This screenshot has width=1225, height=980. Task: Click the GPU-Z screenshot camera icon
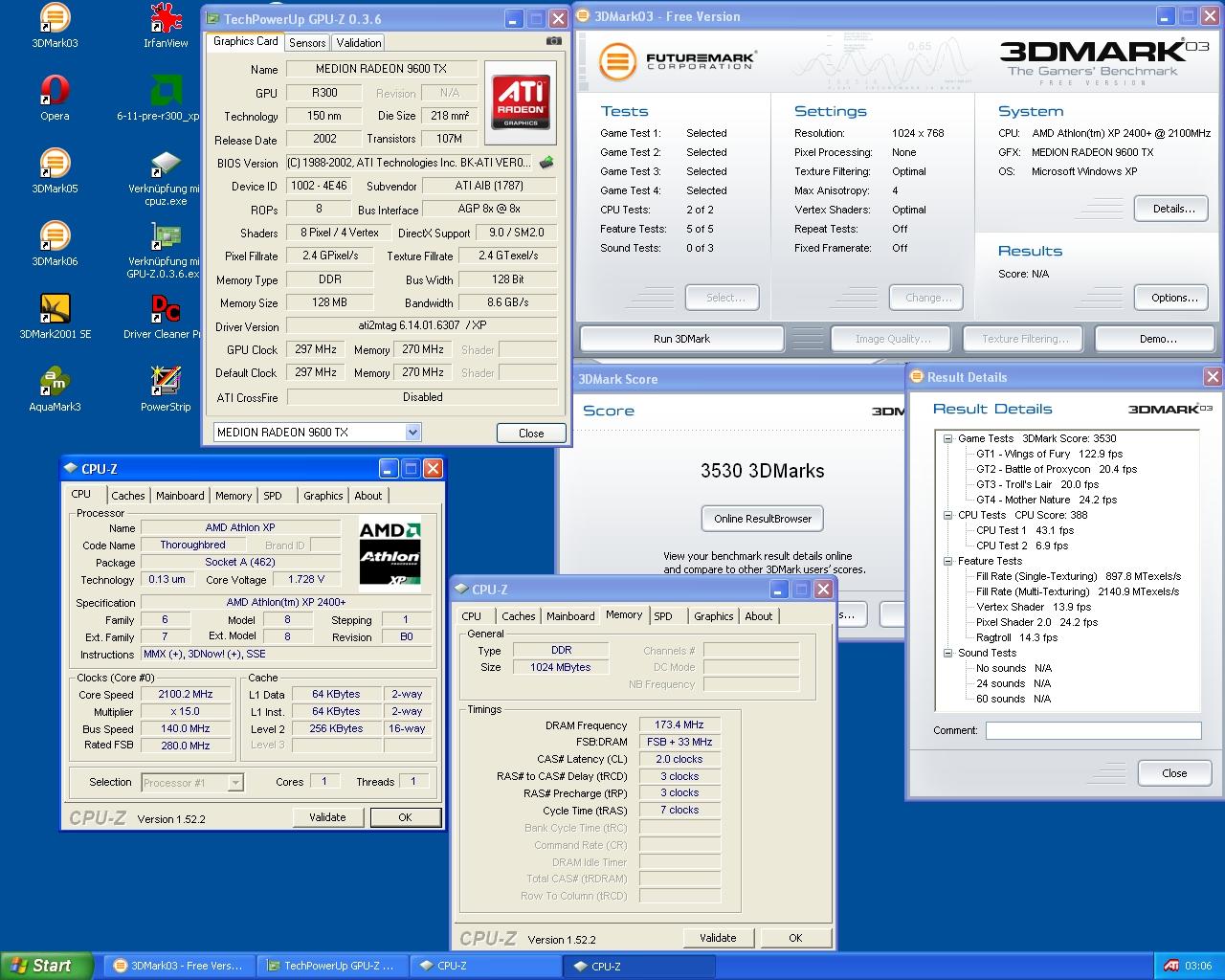[553, 41]
